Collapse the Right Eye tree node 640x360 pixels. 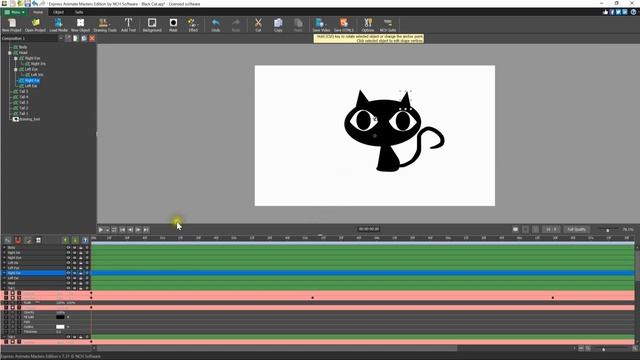click(16, 58)
